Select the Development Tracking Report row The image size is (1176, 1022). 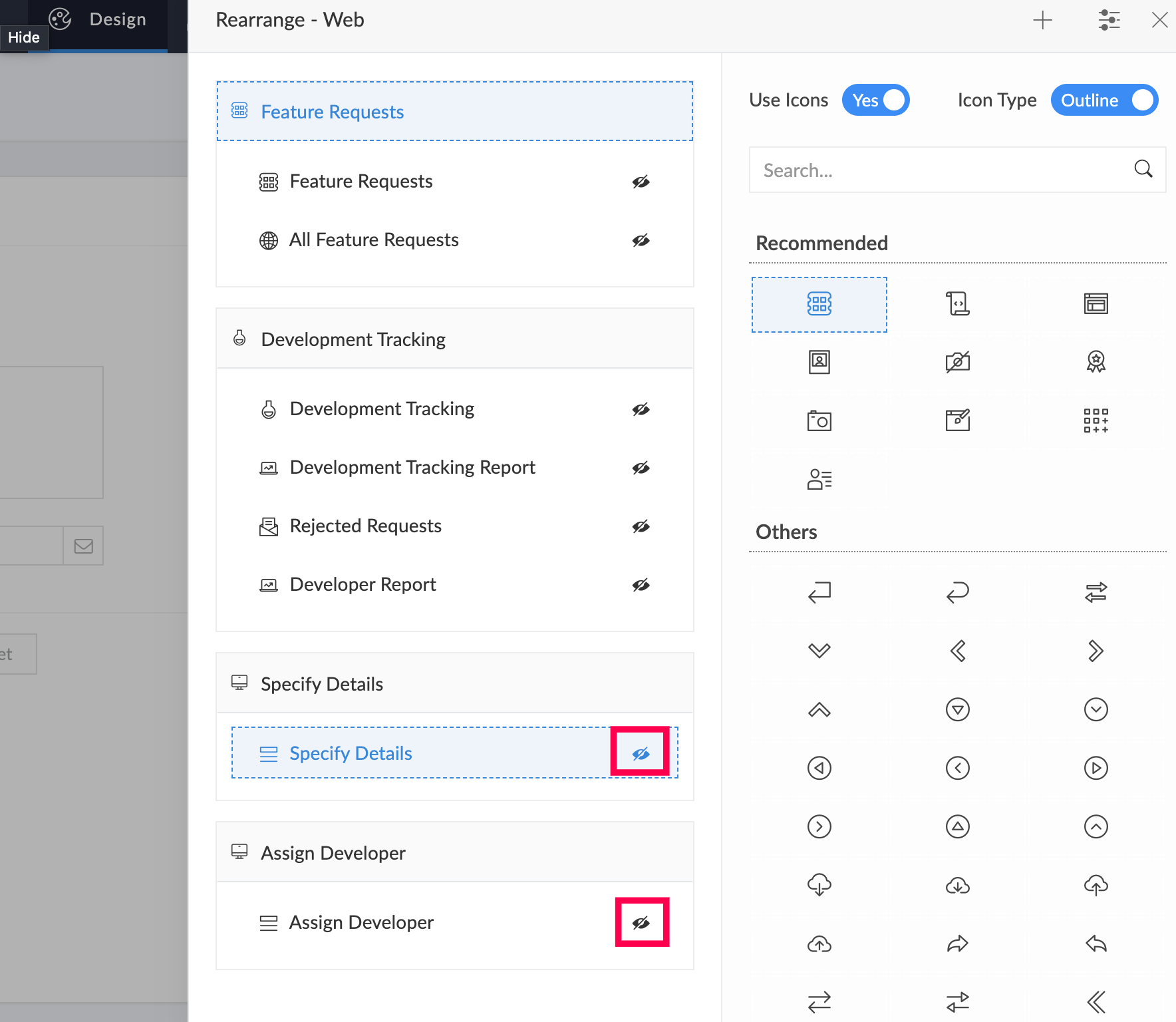pos(455,468)
